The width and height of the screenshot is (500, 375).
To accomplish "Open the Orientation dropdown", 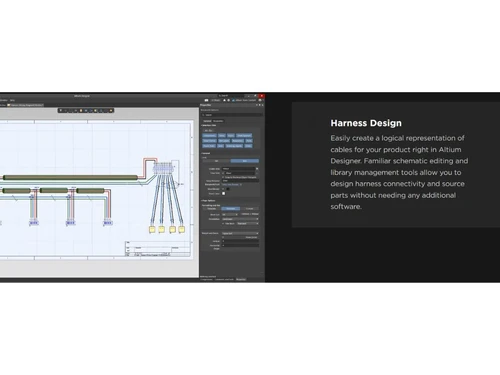I will coord(240,219).
